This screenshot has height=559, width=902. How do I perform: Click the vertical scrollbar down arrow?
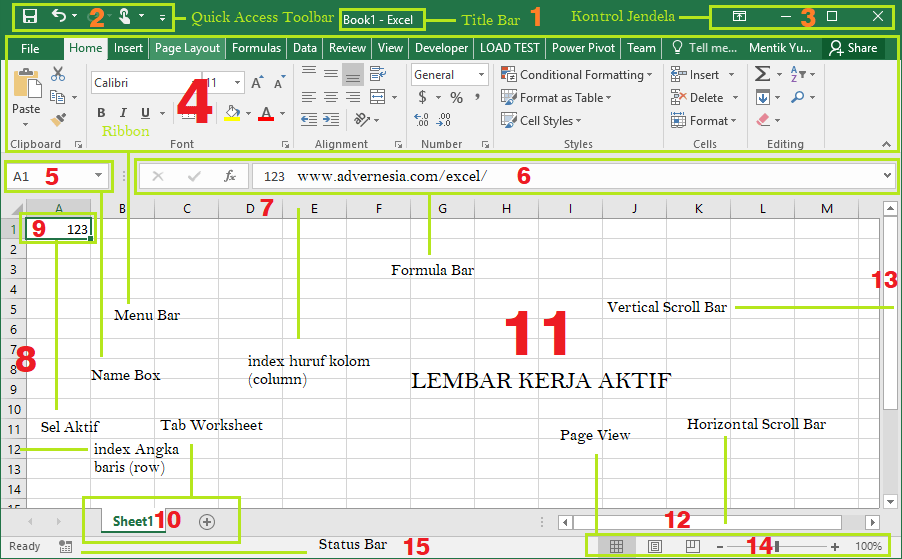(890, 501)
